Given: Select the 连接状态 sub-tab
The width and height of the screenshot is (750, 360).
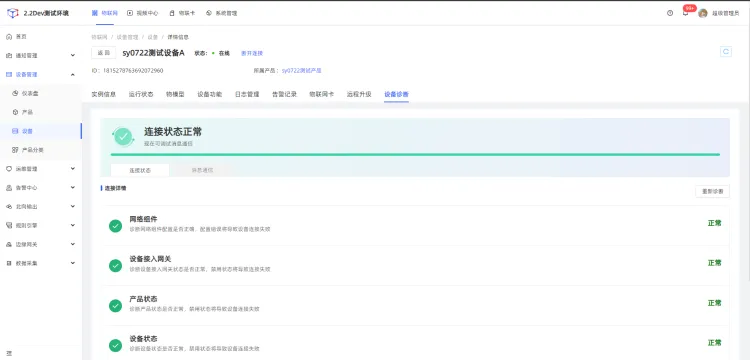Looking at the screenshot, I should coord(140,170).
